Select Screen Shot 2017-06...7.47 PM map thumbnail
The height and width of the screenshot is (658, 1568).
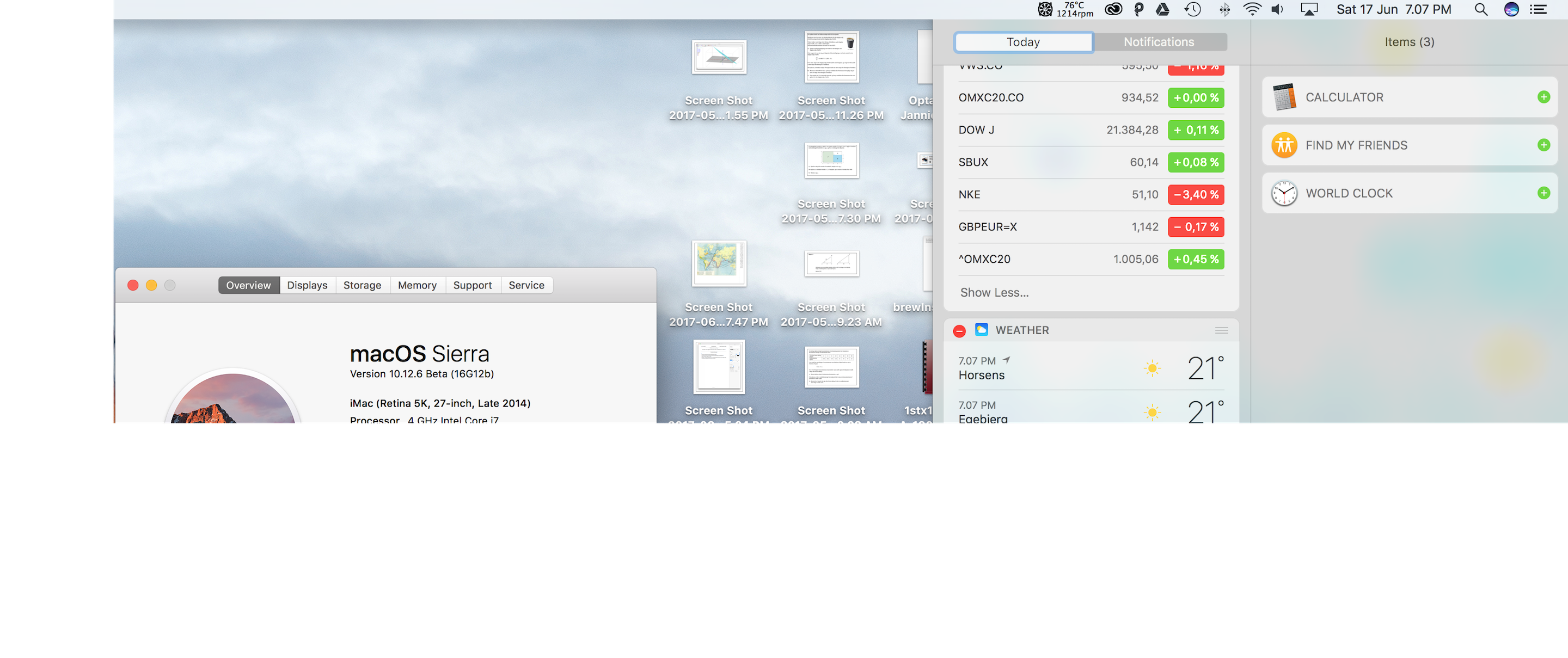click(x=719, y=263)
